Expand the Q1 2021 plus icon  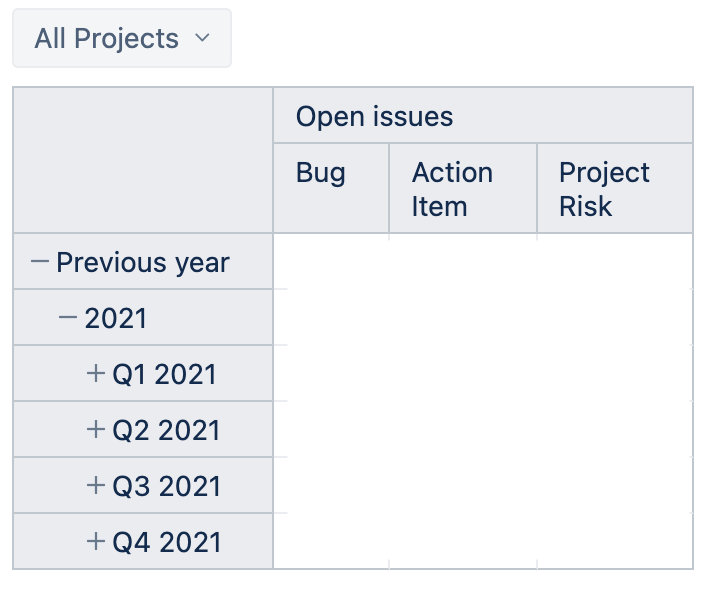(96, 374)
